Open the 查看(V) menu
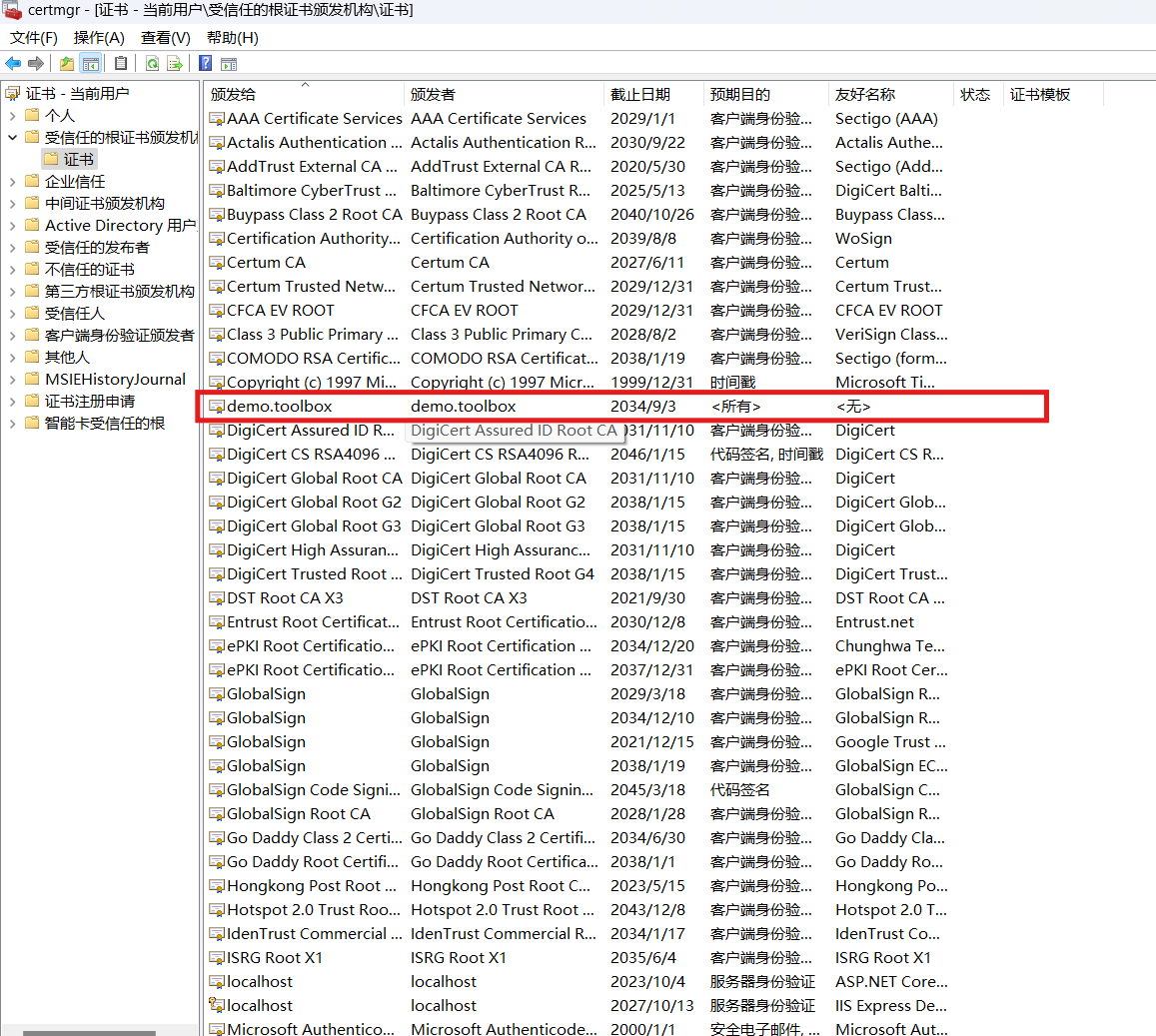The height and width of the screenshot is (1036, 1156). tap(165, 38)
